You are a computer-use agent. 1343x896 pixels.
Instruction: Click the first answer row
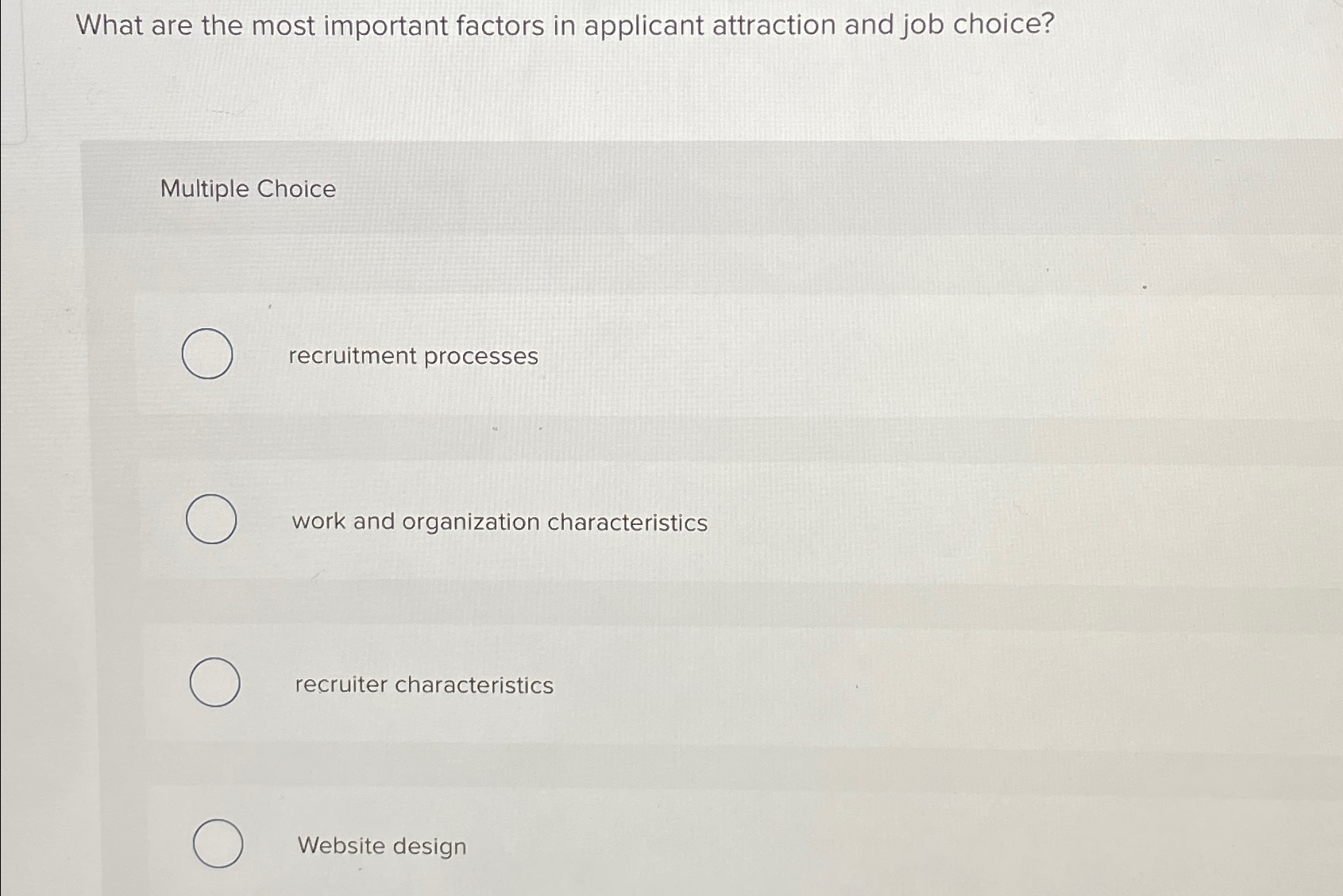pyautogui.click(x=635, y=356)
